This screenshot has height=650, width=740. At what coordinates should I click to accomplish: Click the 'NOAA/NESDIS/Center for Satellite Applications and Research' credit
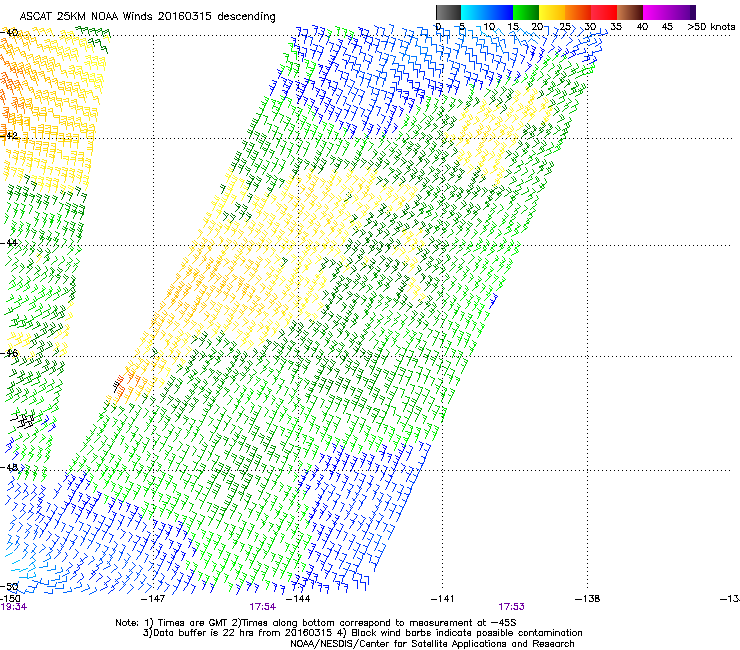pos(432,644)
